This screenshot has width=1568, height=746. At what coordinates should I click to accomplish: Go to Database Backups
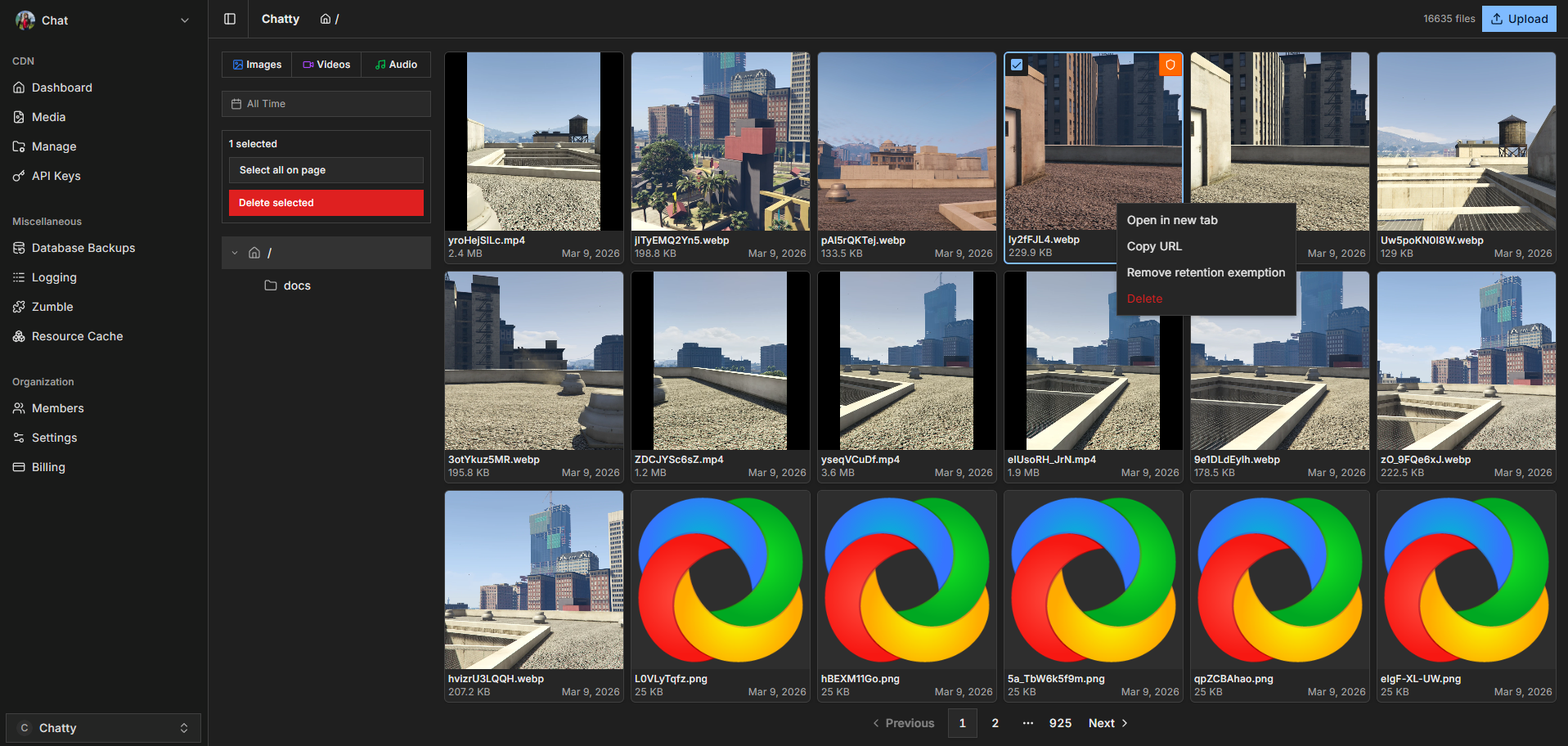83,248
